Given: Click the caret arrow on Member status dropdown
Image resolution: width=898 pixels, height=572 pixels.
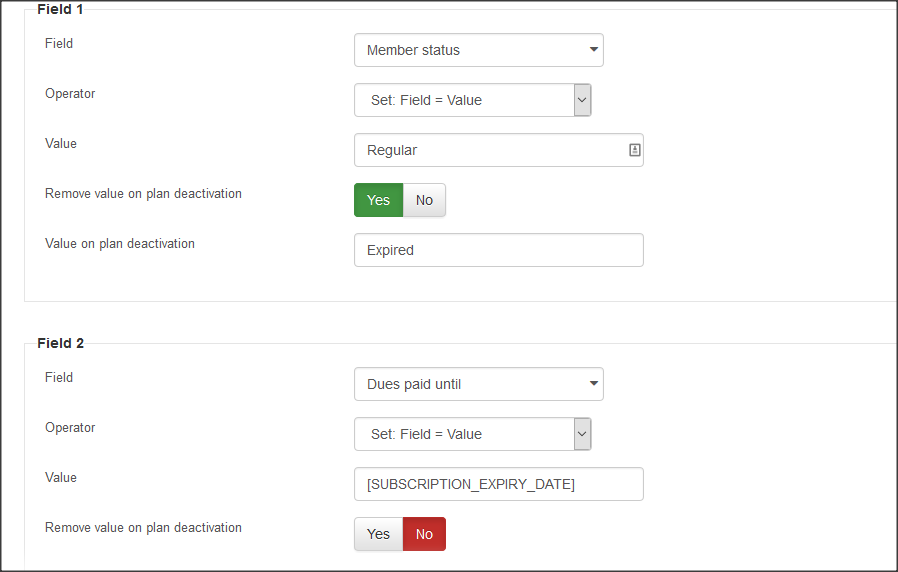Looking at the screenshot, I should click(x=594, y=49).
